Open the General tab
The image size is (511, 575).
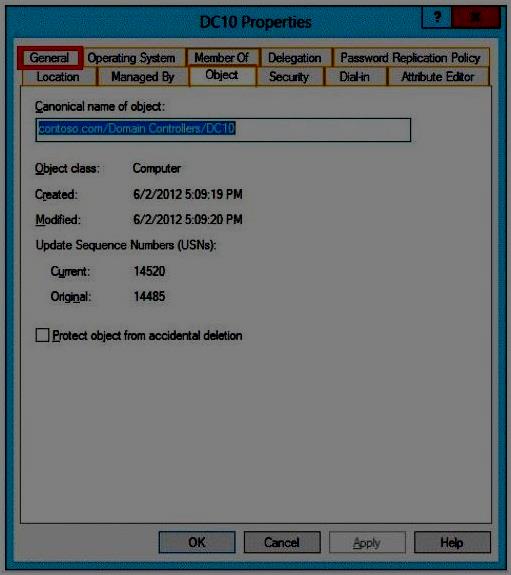click(50, 58)
